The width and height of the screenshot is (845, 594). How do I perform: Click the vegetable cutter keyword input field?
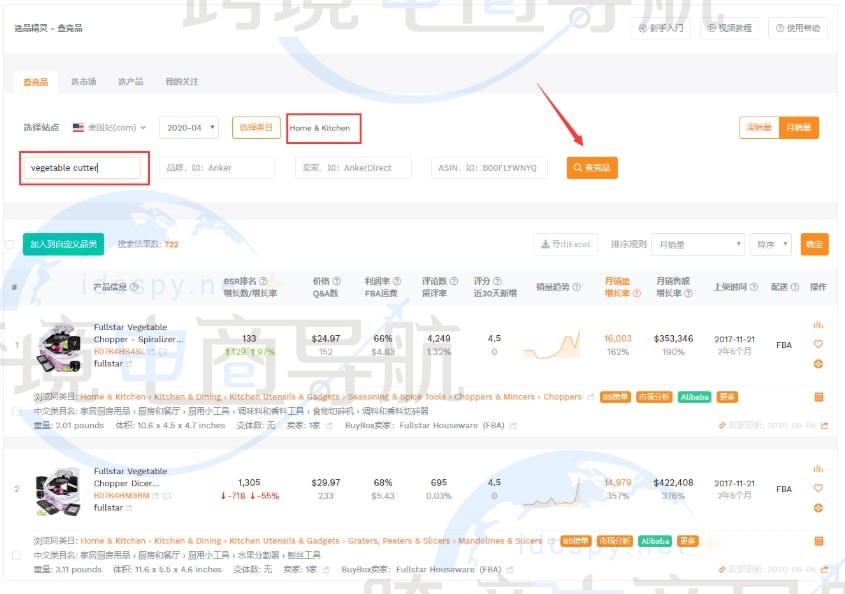pyautogui.click(x=82, y=168)
